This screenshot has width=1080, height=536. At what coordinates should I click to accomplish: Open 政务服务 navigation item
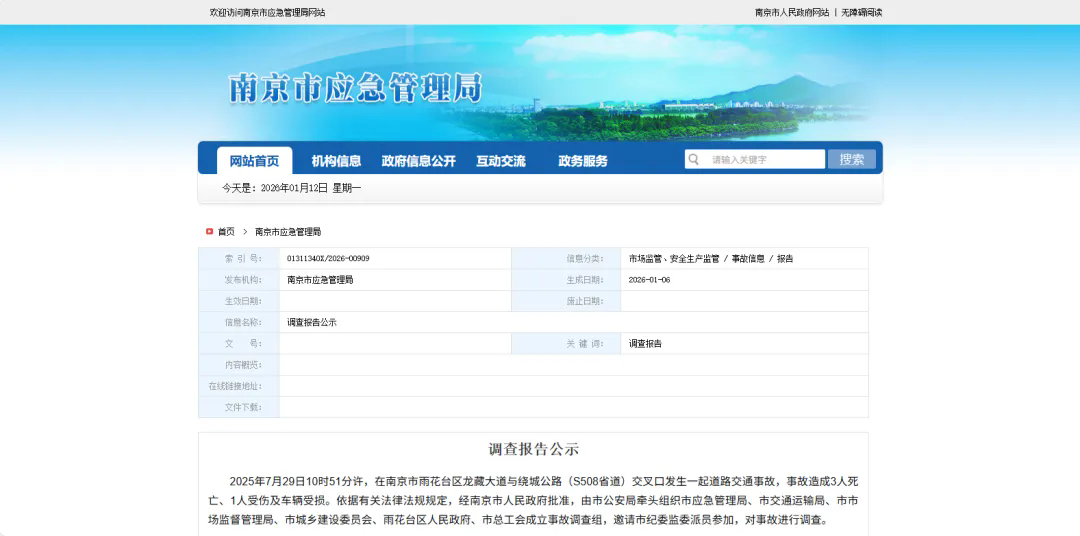tap(582, 161)
